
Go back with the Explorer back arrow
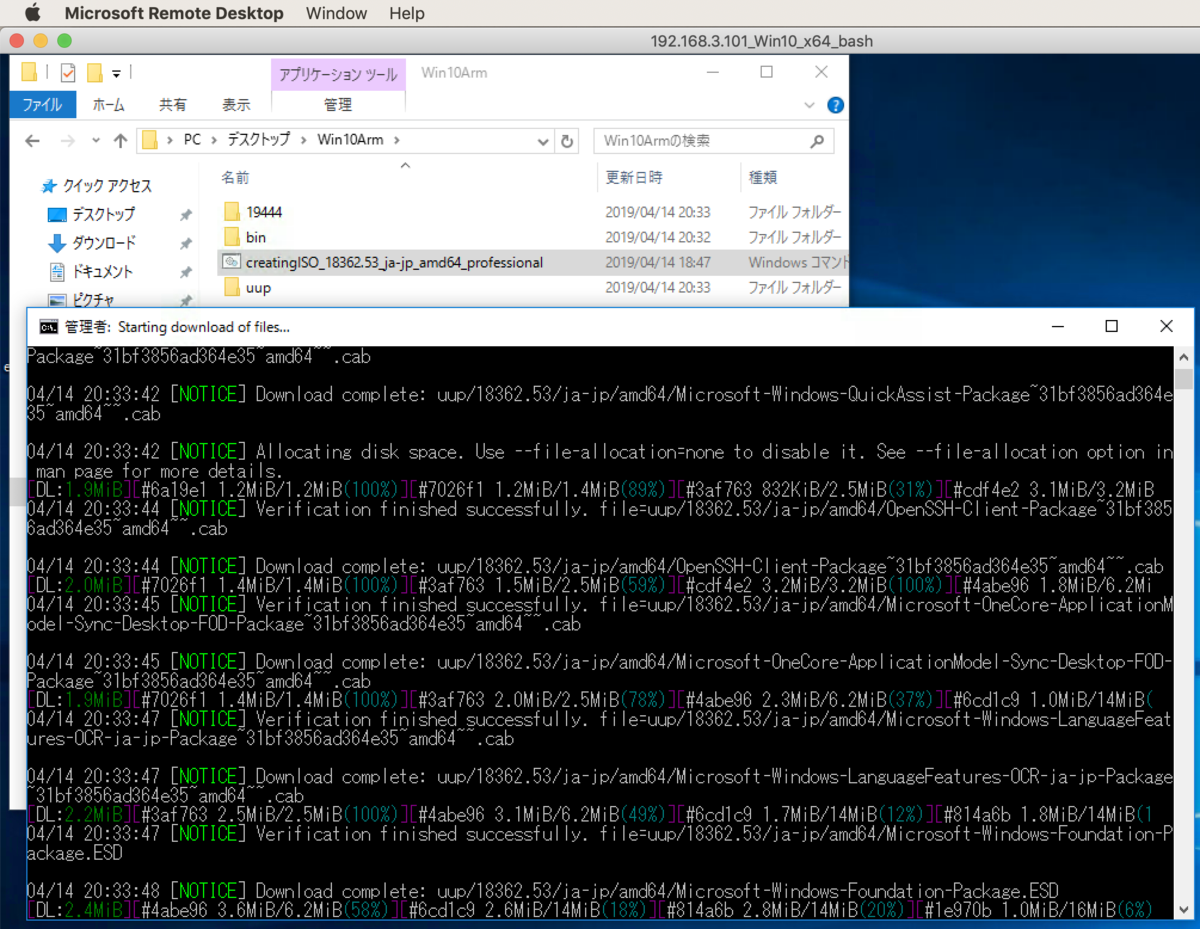click(32, 141)
